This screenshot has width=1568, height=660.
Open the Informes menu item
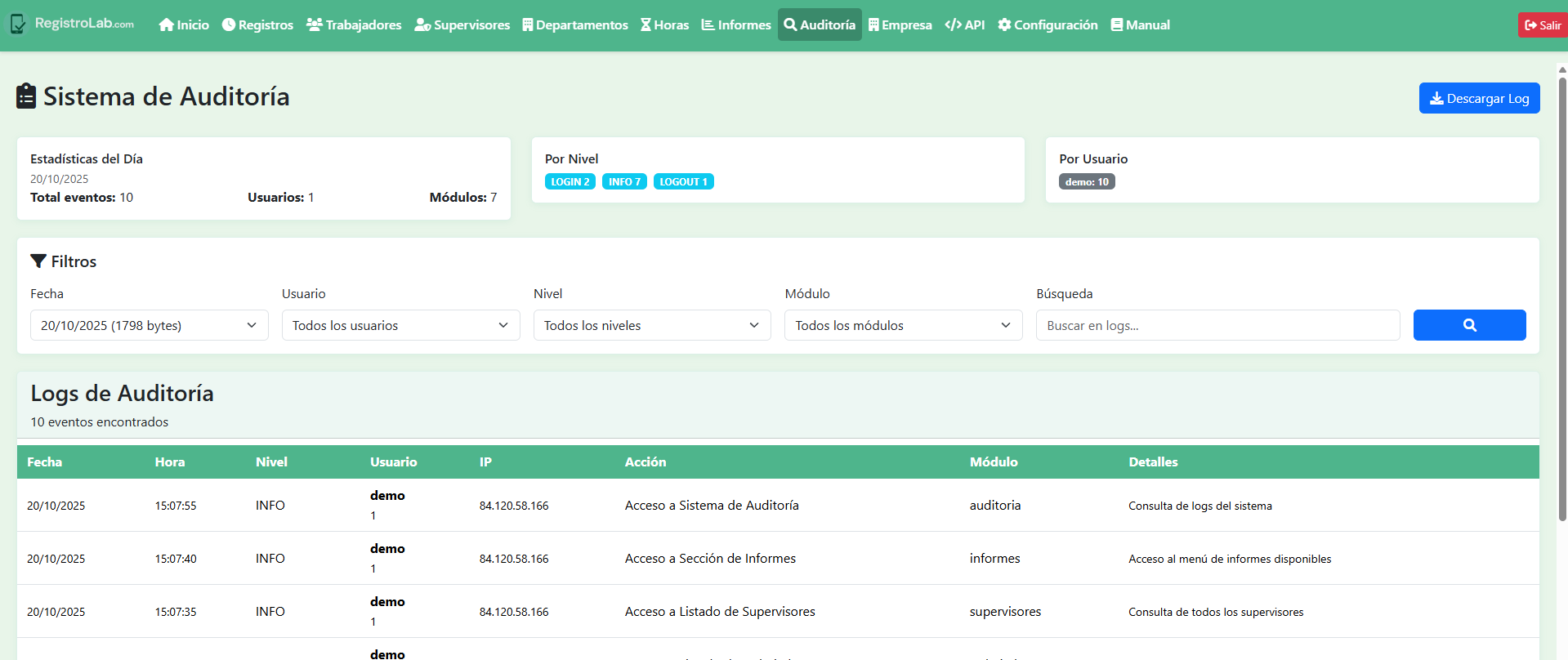pyautogui.click(x=736, y=25)
